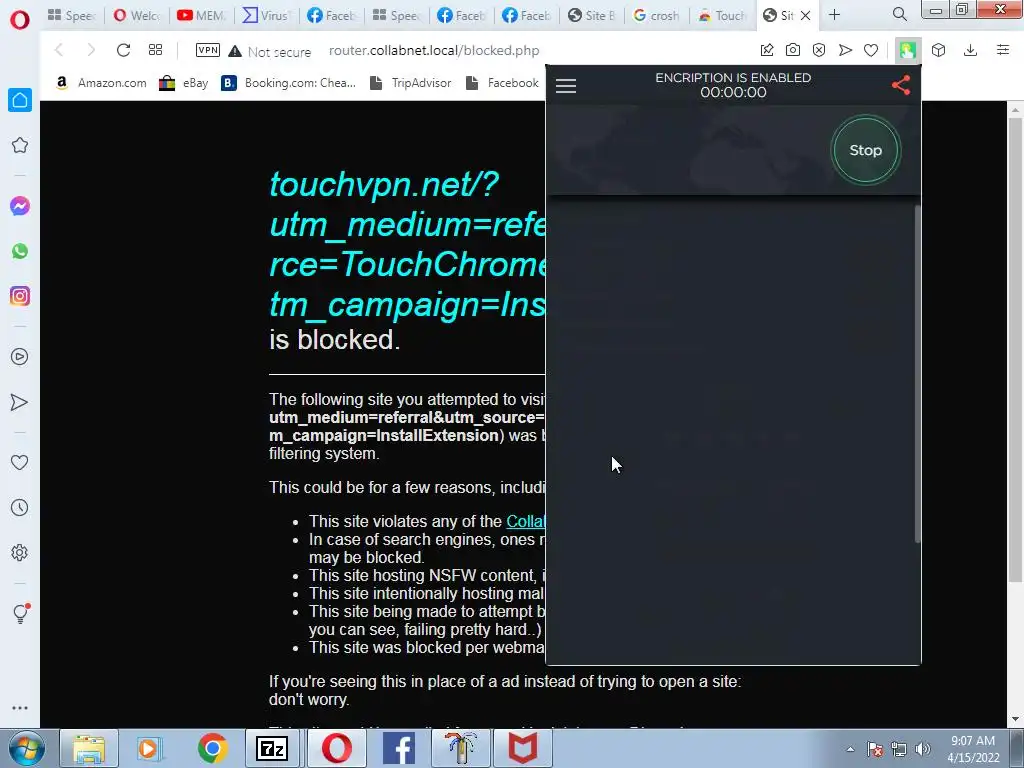Toggle the VPN badge in the address bar
The height and width of the screenshot is (768, 1024).
(208, 50)
